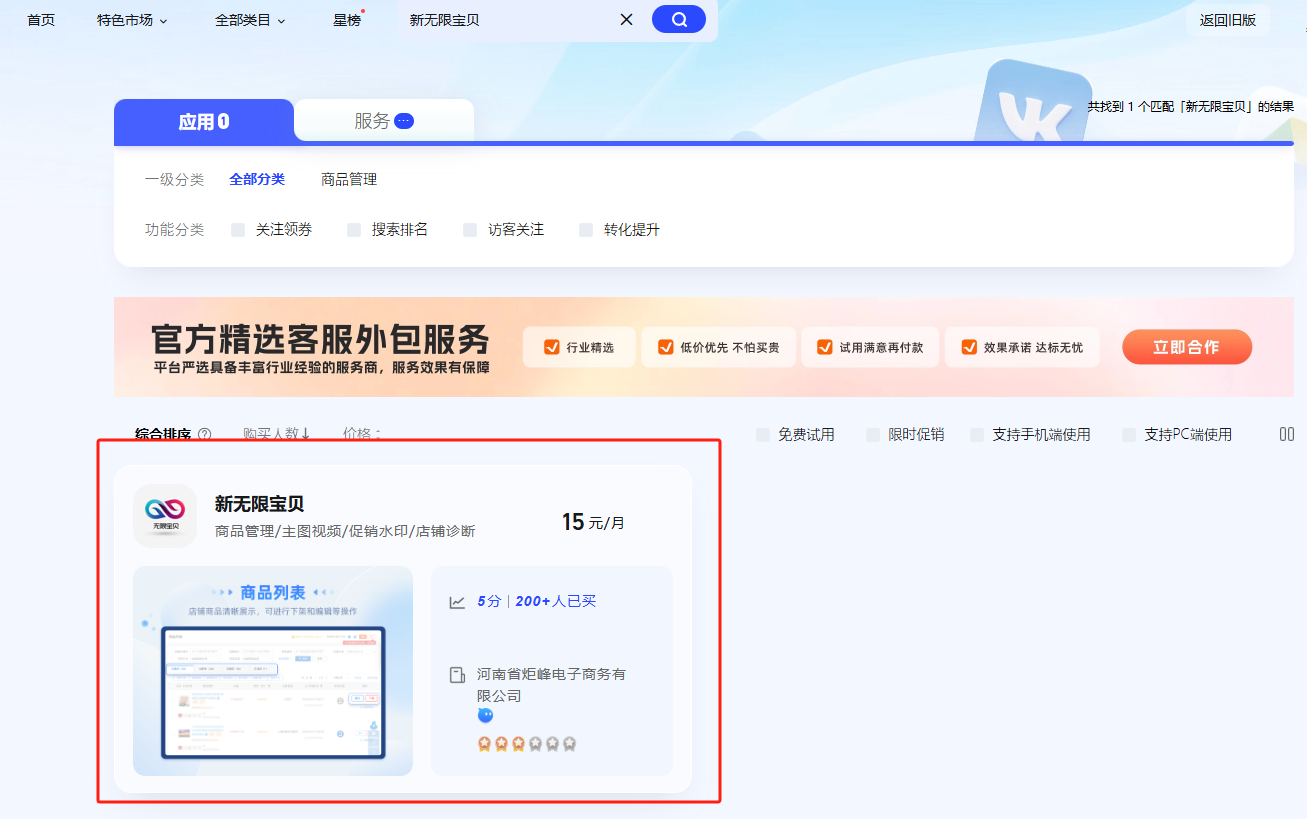Sort results by 购买人数
The image size is (1307, 819).
click(277, 434)
